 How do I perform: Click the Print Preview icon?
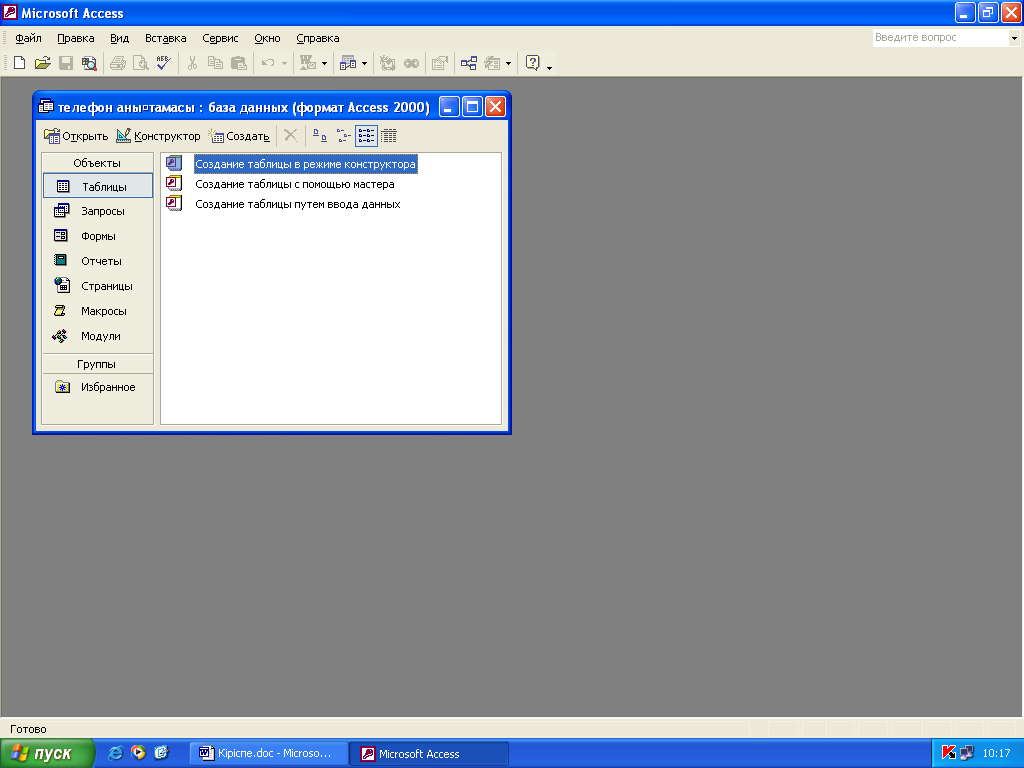(x=140, y=63)
